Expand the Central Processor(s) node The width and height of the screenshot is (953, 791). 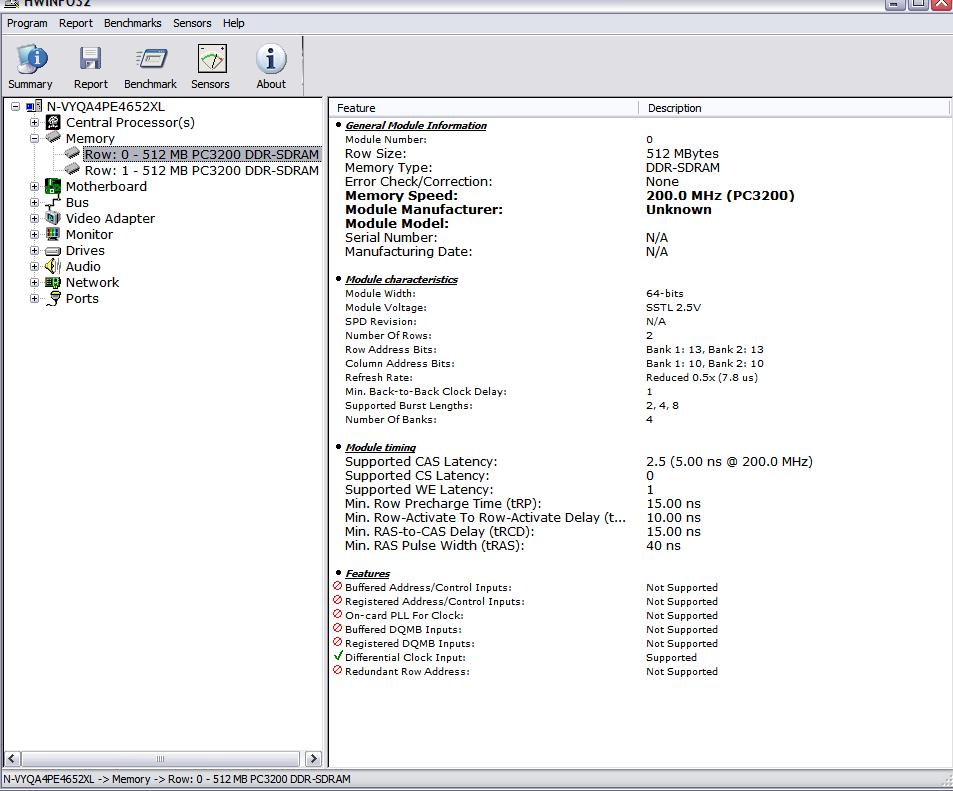click(35, 122)
